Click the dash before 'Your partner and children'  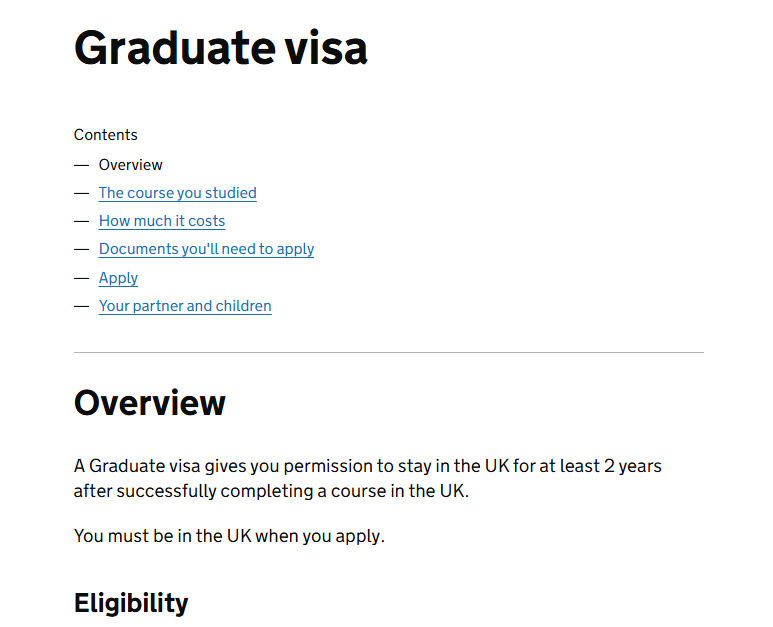point(81,306)
